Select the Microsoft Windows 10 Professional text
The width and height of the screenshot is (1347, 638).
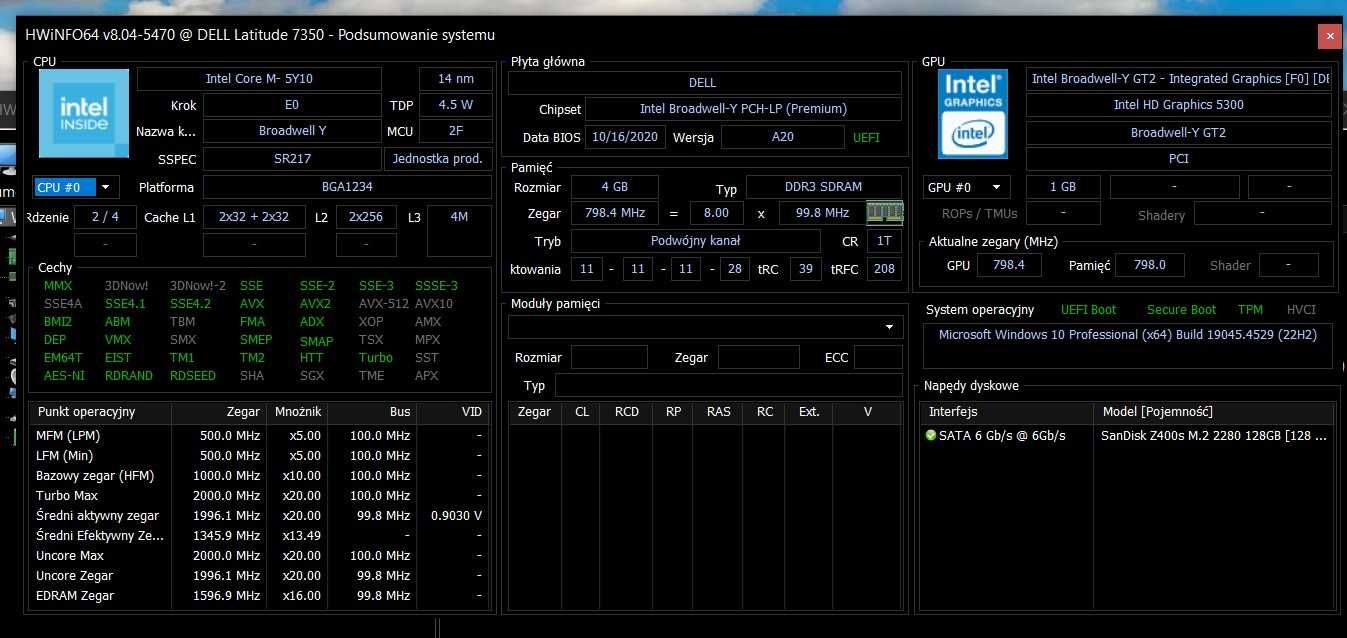click(1127, 335)
